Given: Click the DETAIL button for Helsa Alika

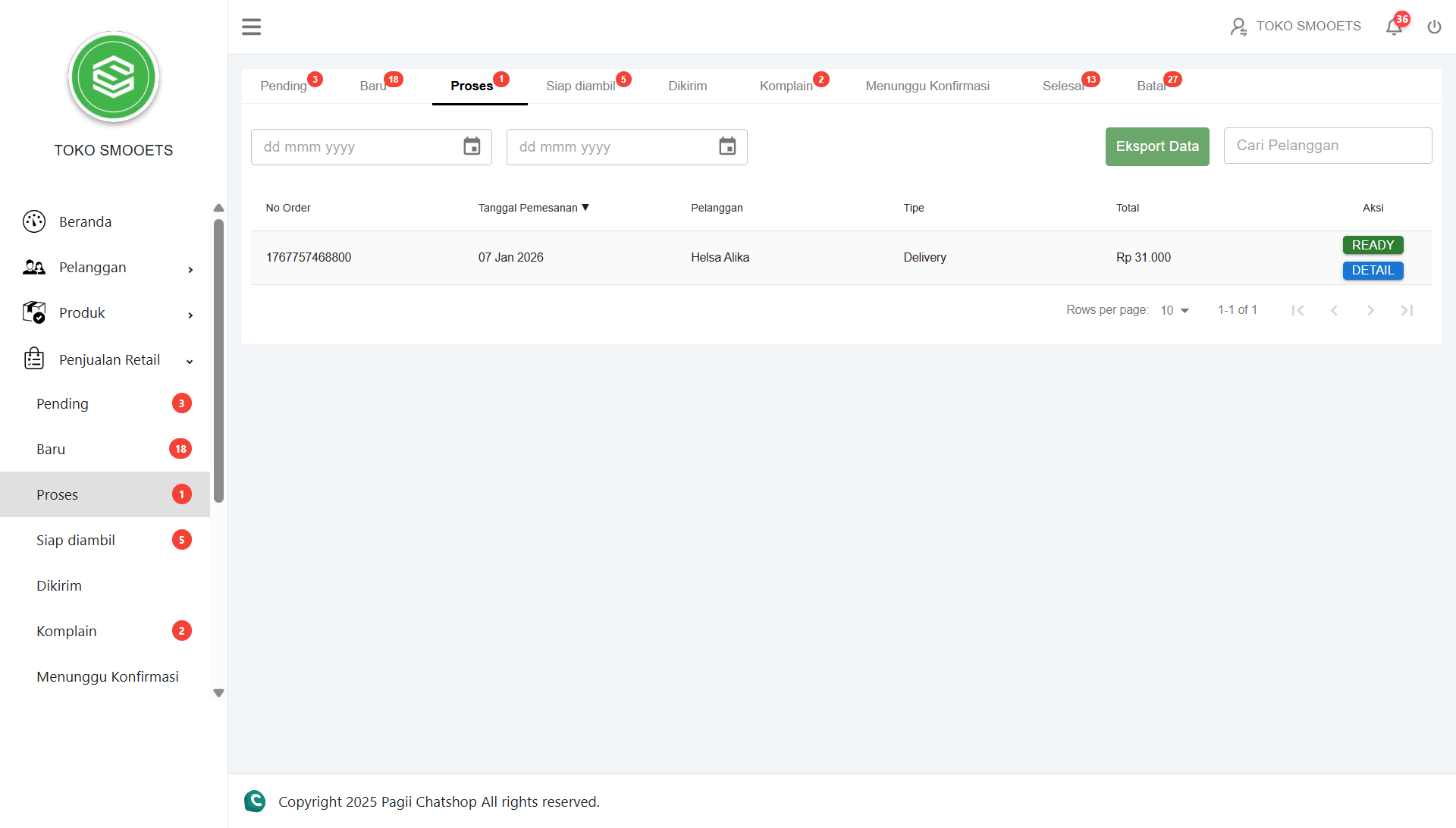Looking at the screenshot, I should point(1373,271).
